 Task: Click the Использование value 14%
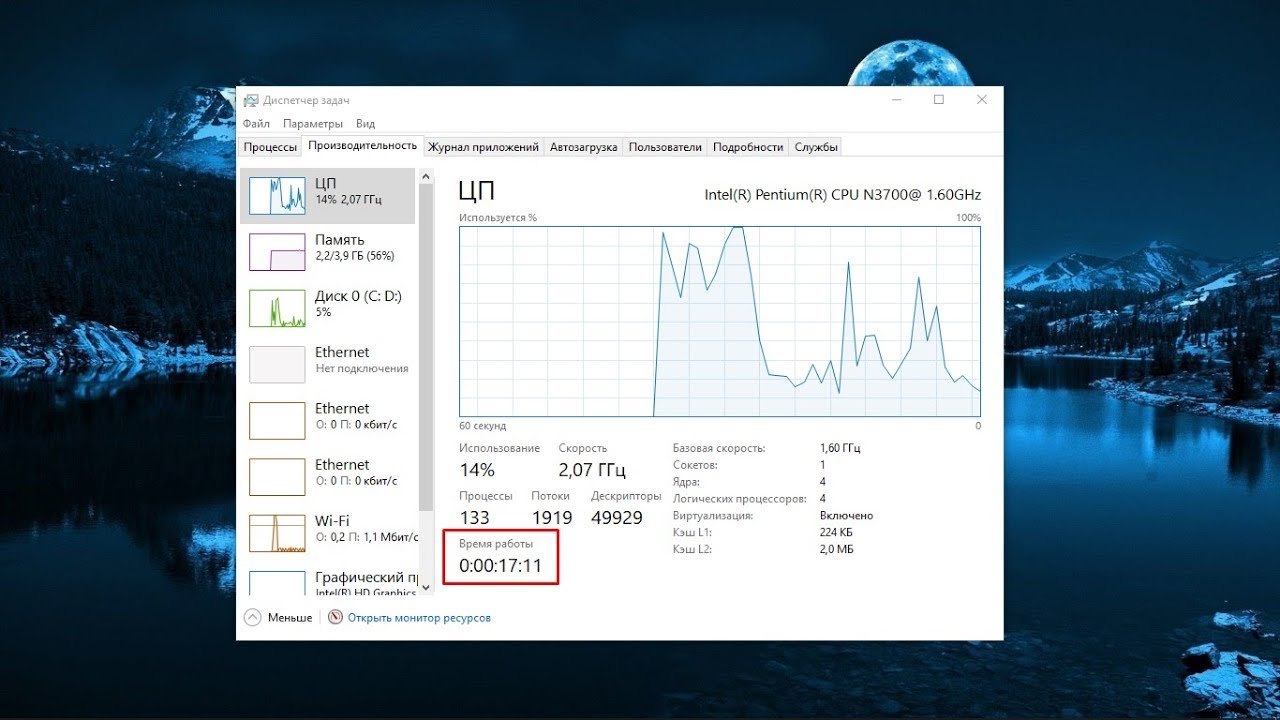[x=477, y=470]
